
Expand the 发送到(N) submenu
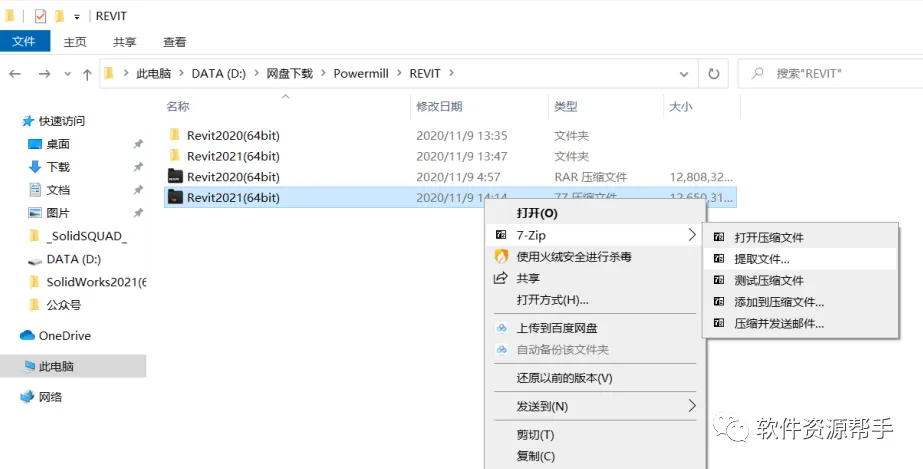tap(595, 407)
